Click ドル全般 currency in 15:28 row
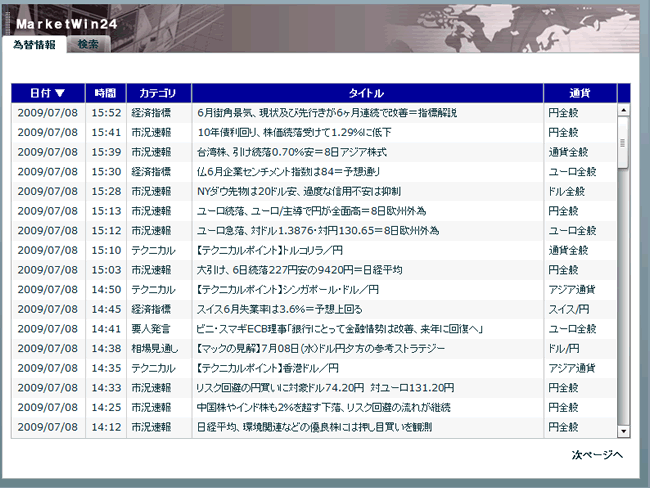The width and height of the screenshot is (650, 488). (567, 191)
